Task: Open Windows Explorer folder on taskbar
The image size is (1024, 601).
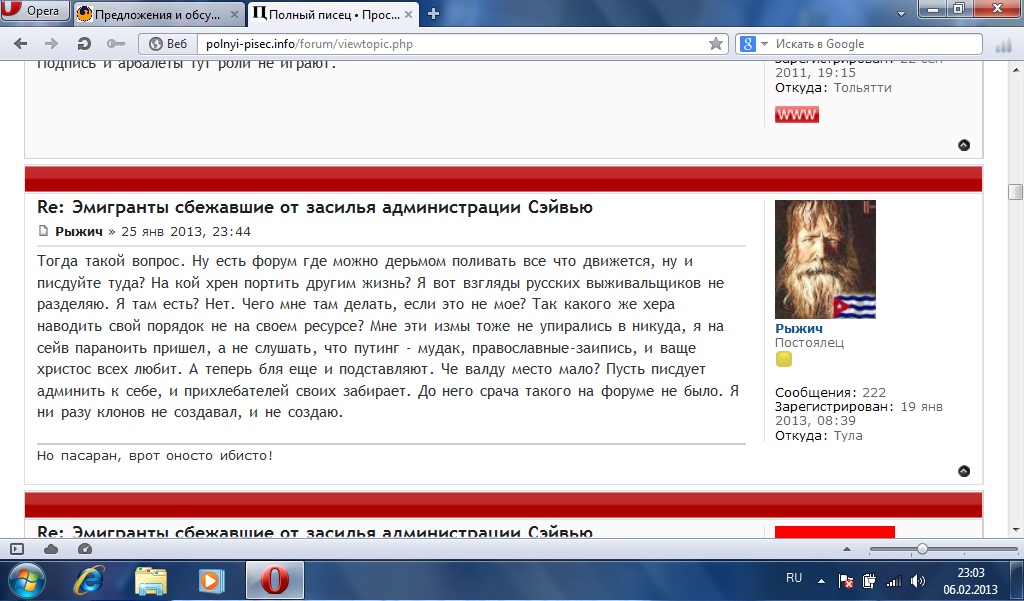Action: click(151, 581)
